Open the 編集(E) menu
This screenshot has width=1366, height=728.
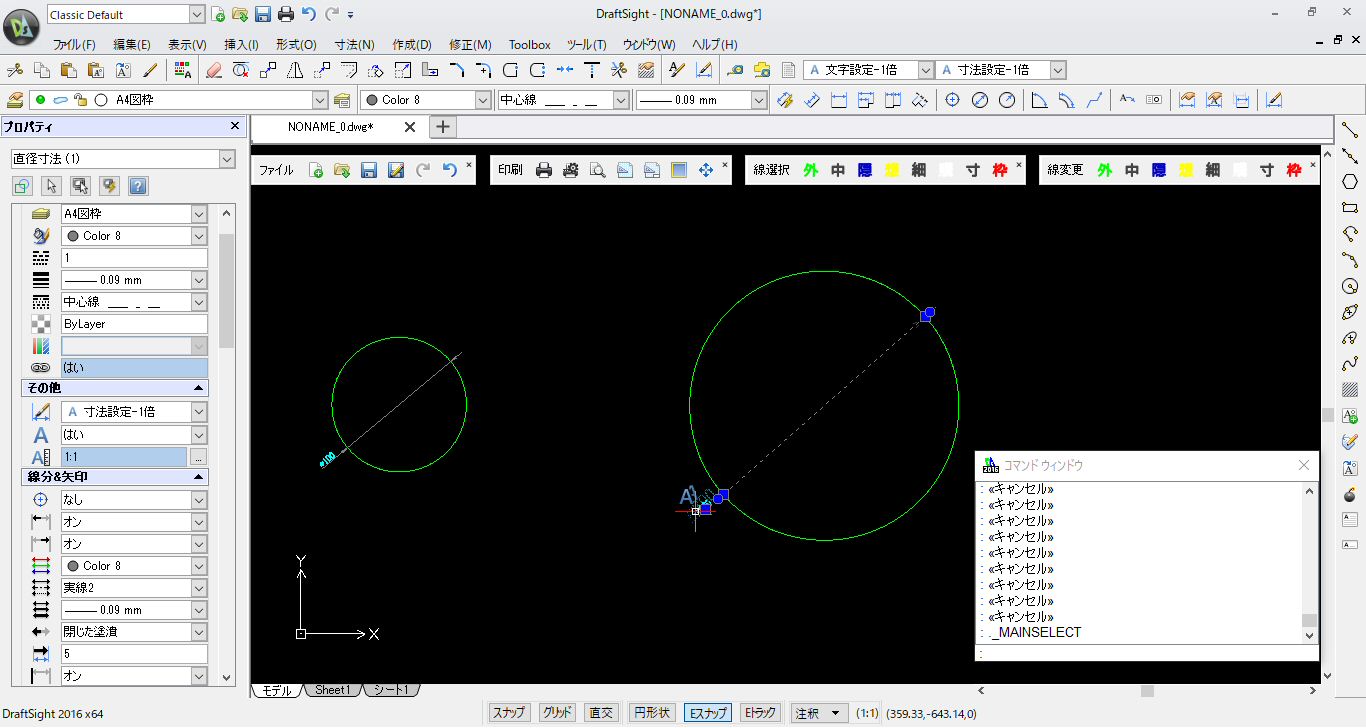click(132, 44)
